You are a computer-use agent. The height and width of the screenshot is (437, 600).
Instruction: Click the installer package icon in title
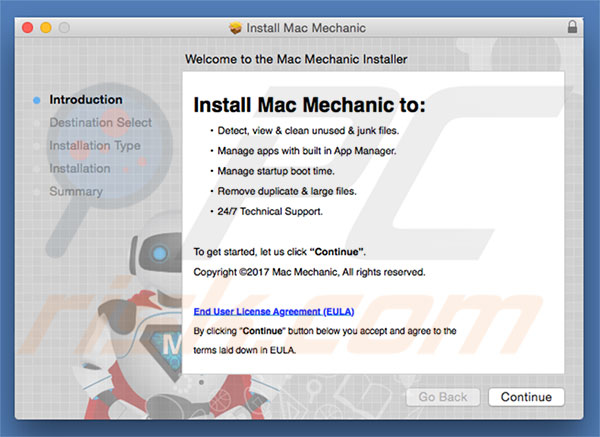point(235,28)
